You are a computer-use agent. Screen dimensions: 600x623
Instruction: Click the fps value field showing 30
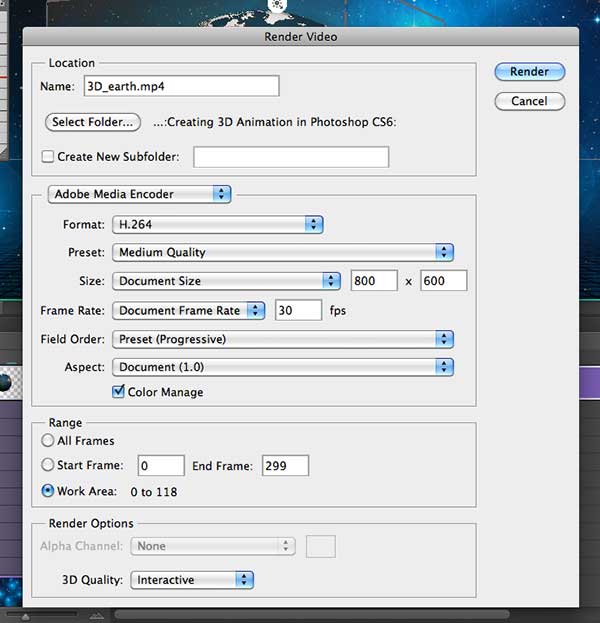(298, 310)
